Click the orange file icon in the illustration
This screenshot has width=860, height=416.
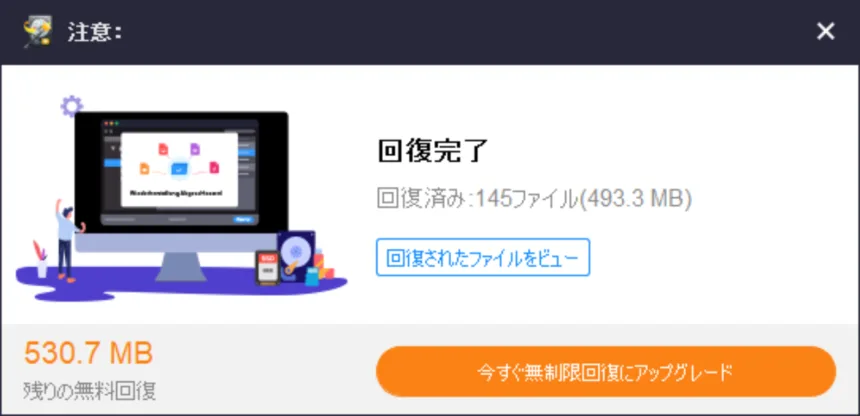tap(144, 168)
